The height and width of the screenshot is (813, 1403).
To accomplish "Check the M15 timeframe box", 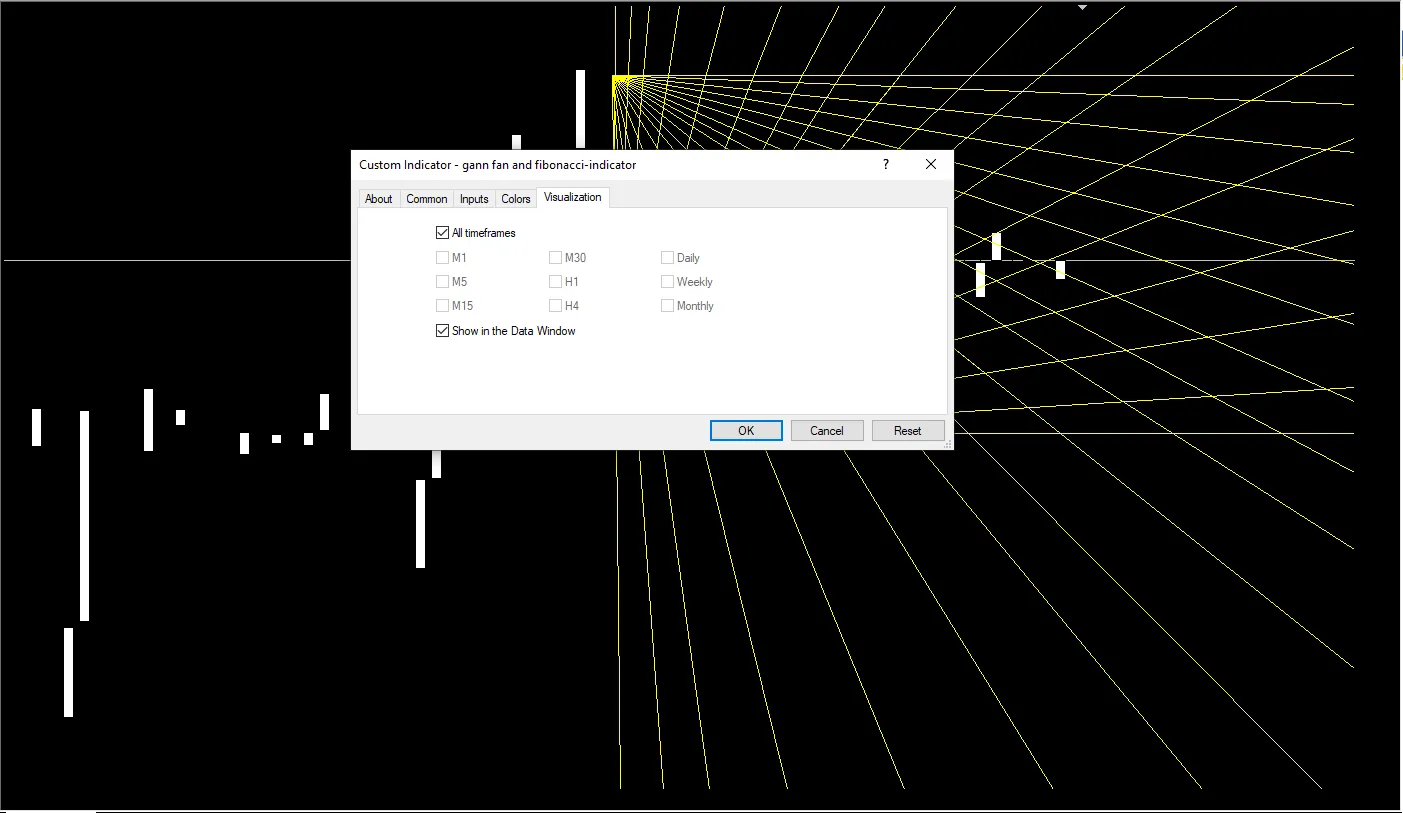I will [x=443, y=306].
